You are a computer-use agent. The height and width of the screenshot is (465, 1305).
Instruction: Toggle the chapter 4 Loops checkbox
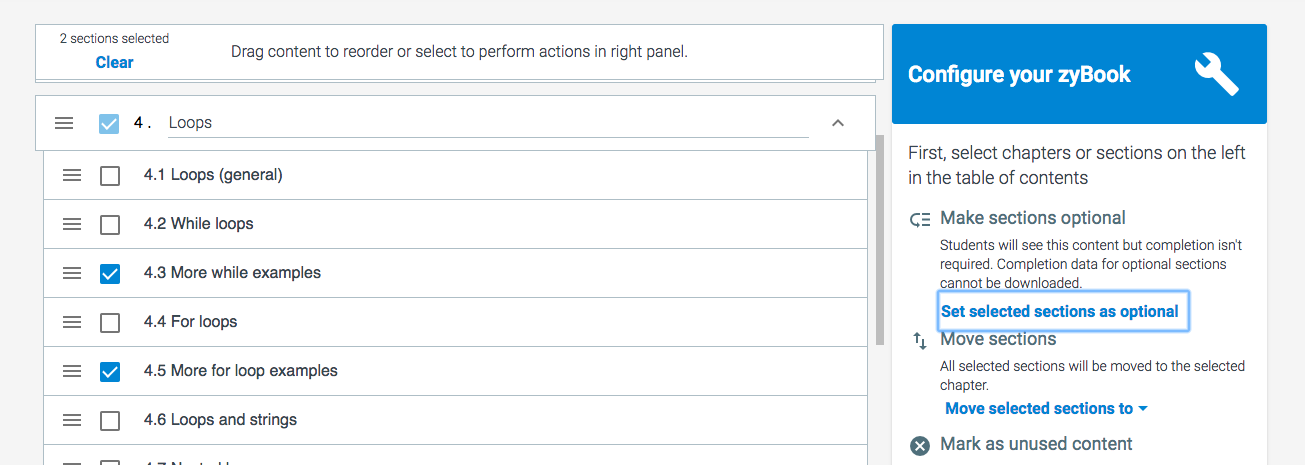point(109,124)
